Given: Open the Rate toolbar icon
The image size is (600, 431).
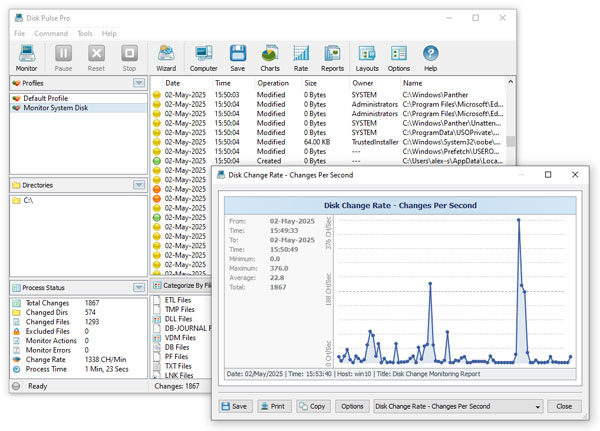Looking at the screenshot, I should [301, 58].
